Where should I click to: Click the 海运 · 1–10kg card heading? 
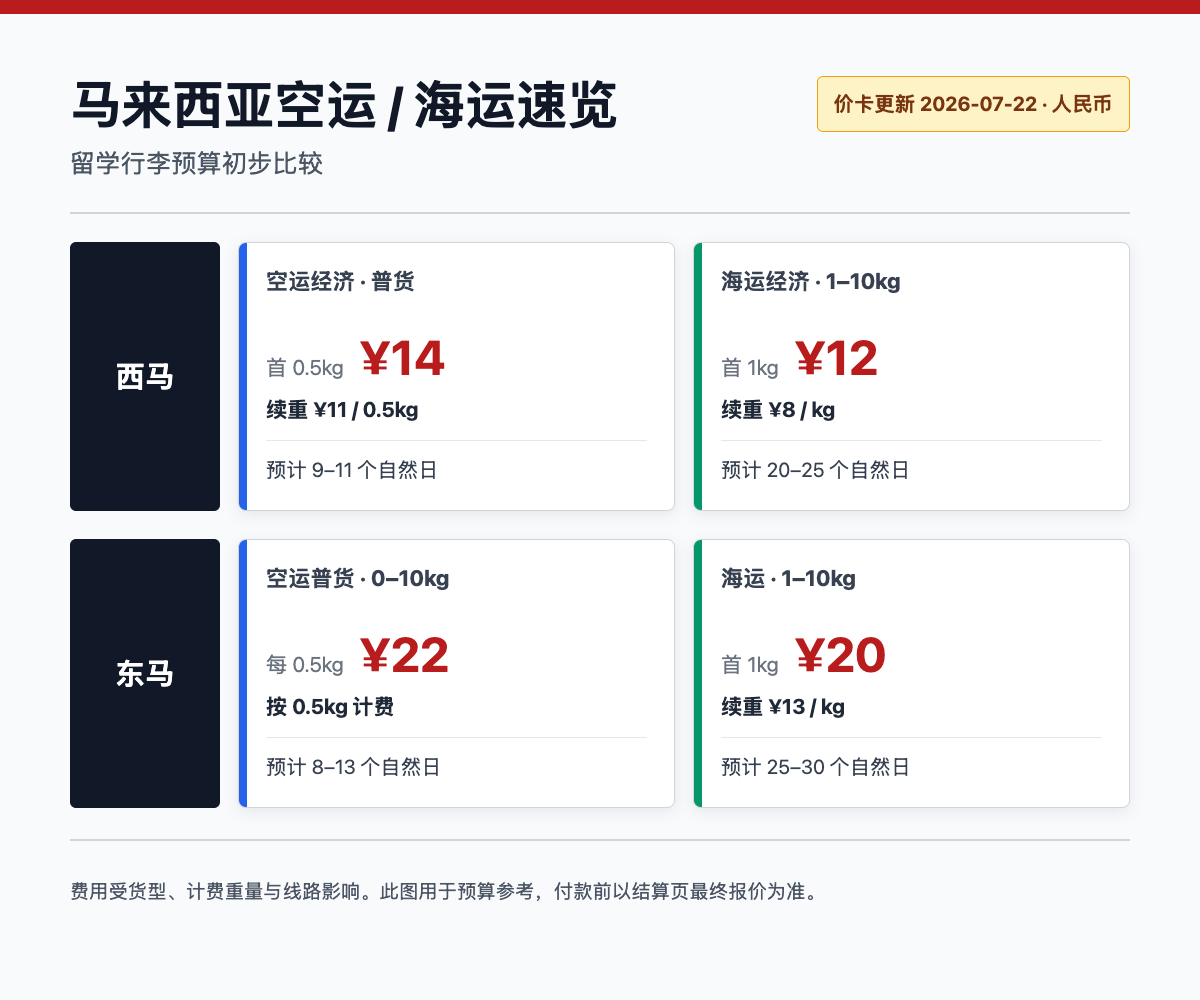tap(788, 579)
